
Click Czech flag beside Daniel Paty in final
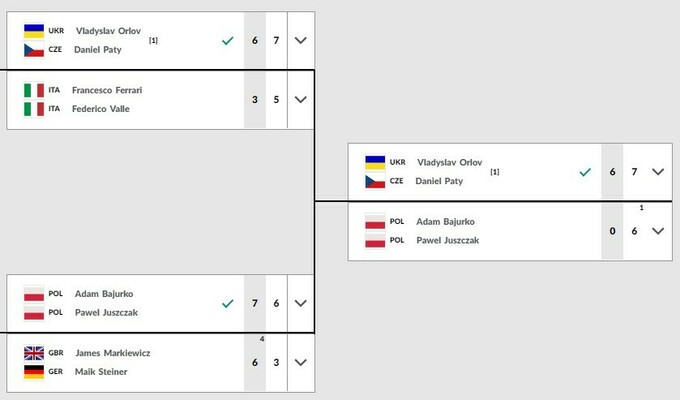coord(375,181)
